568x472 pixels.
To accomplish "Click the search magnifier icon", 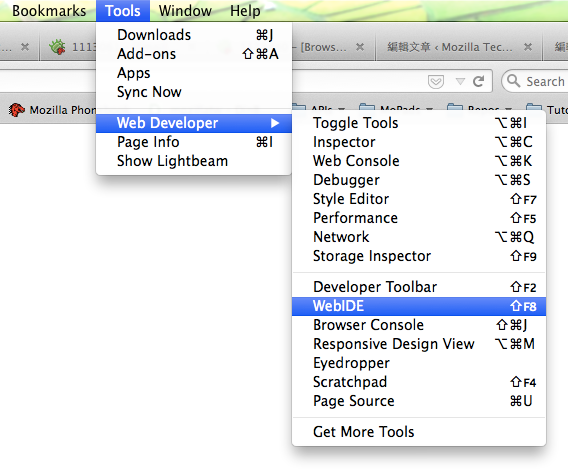I will coord(513,80).
